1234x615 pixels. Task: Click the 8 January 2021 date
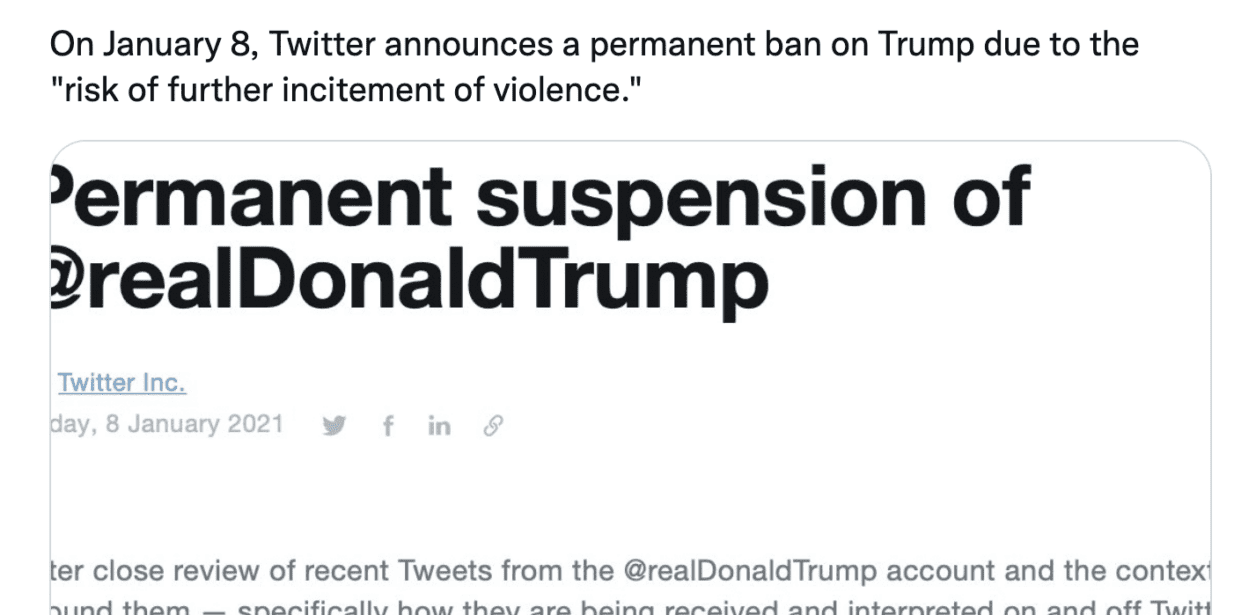pos(190,425)
